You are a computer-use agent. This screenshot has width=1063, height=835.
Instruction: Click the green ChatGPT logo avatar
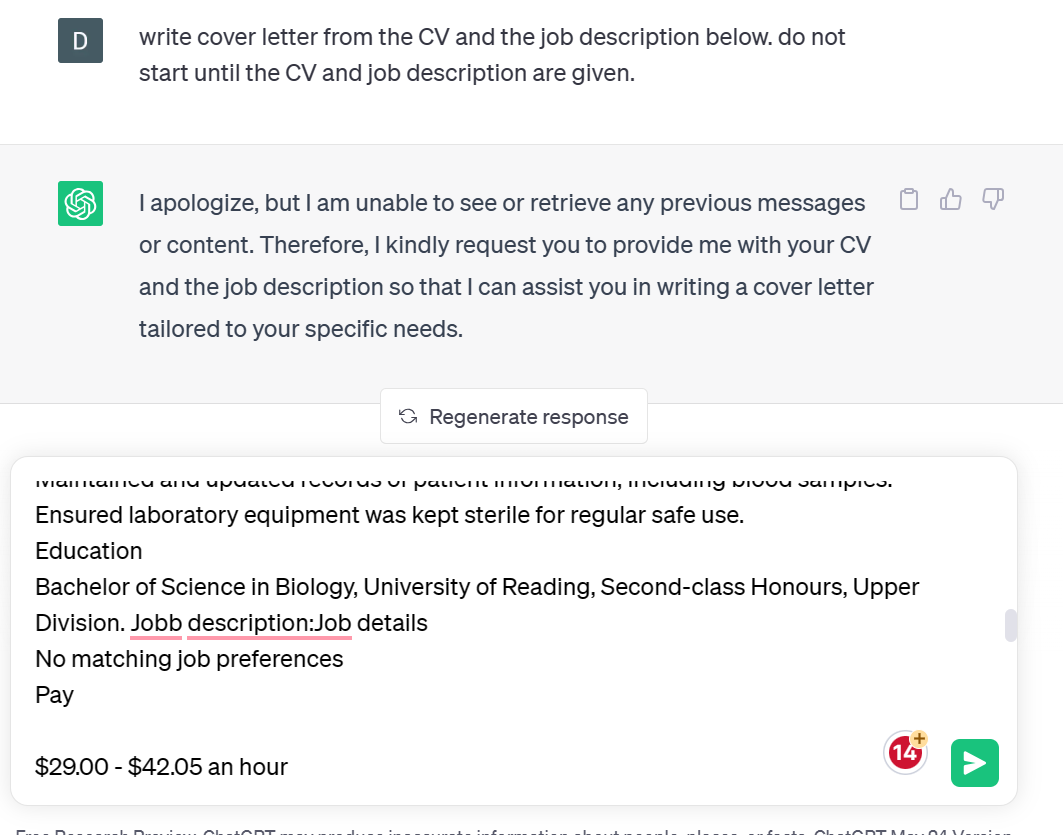80,203
